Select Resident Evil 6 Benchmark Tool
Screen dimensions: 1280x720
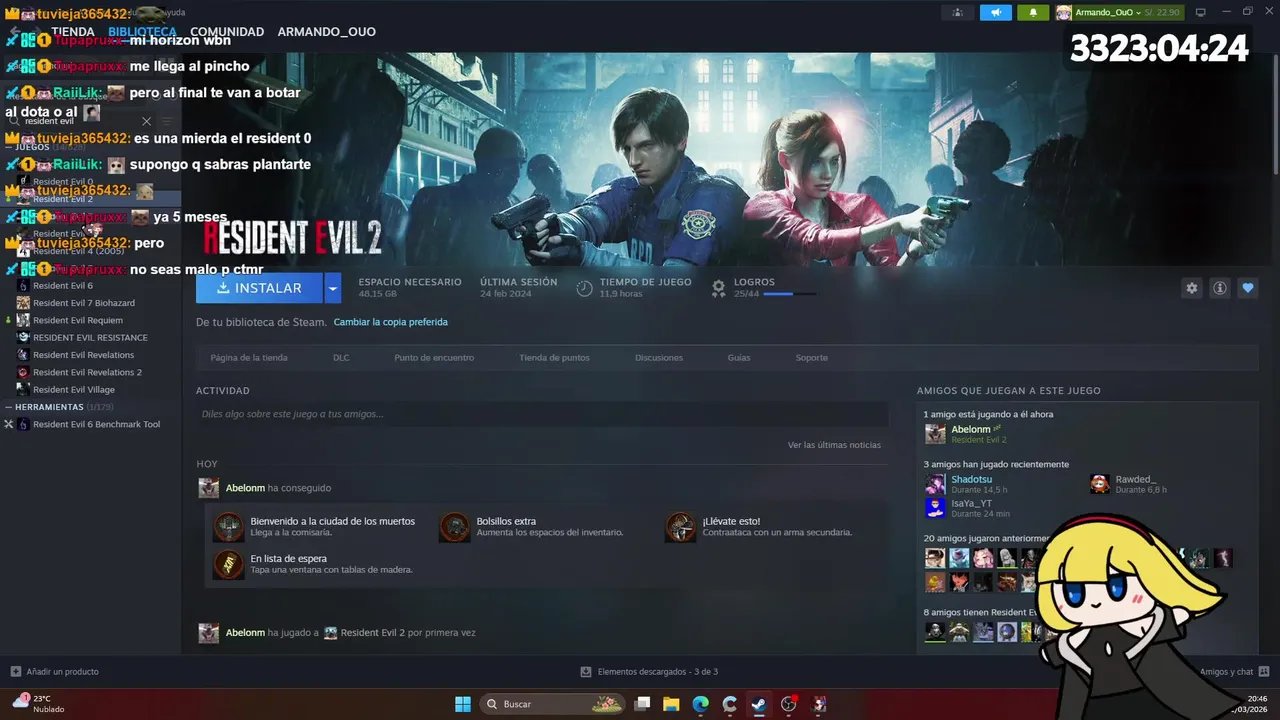tap(96, 424)
